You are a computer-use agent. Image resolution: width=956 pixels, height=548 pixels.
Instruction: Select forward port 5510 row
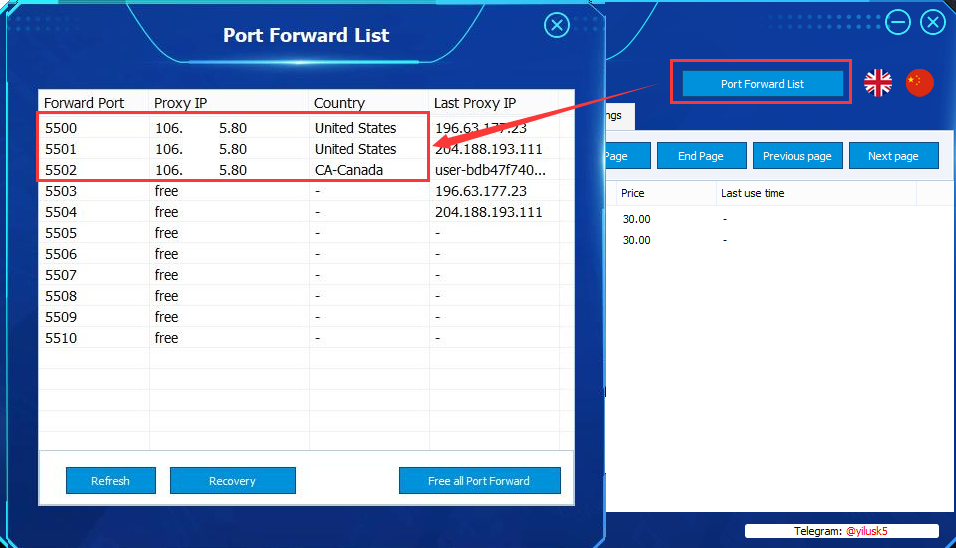tap(306, 338)
